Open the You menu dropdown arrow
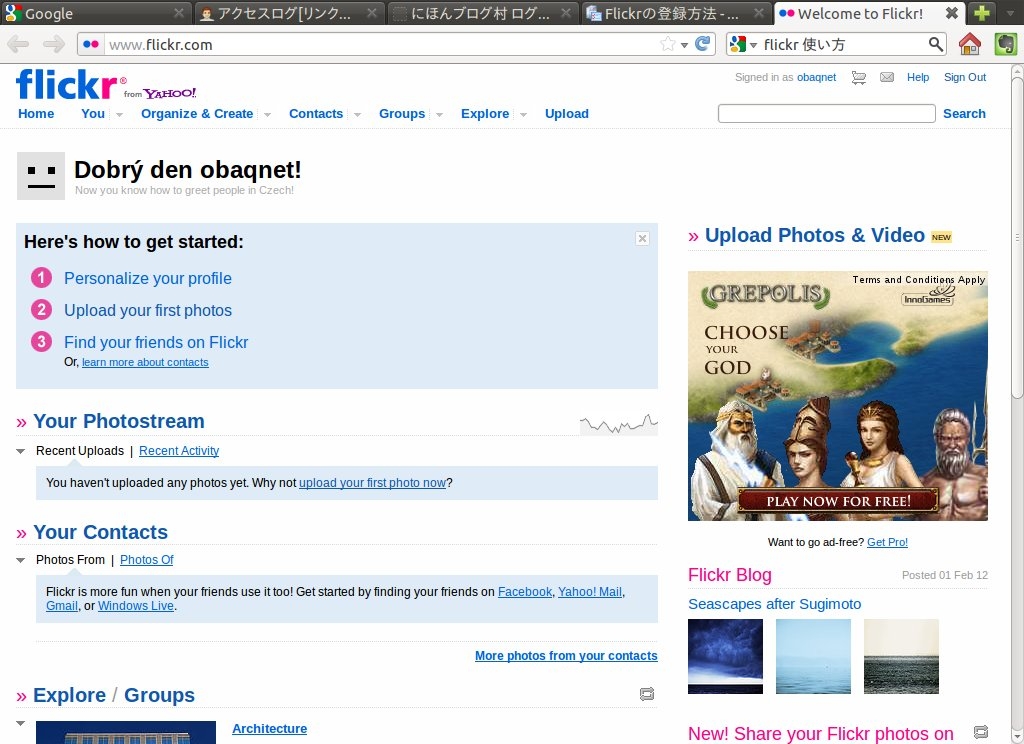Viewport: 1024px width, 744px height. pyautogui.click(x=119, y=114)
